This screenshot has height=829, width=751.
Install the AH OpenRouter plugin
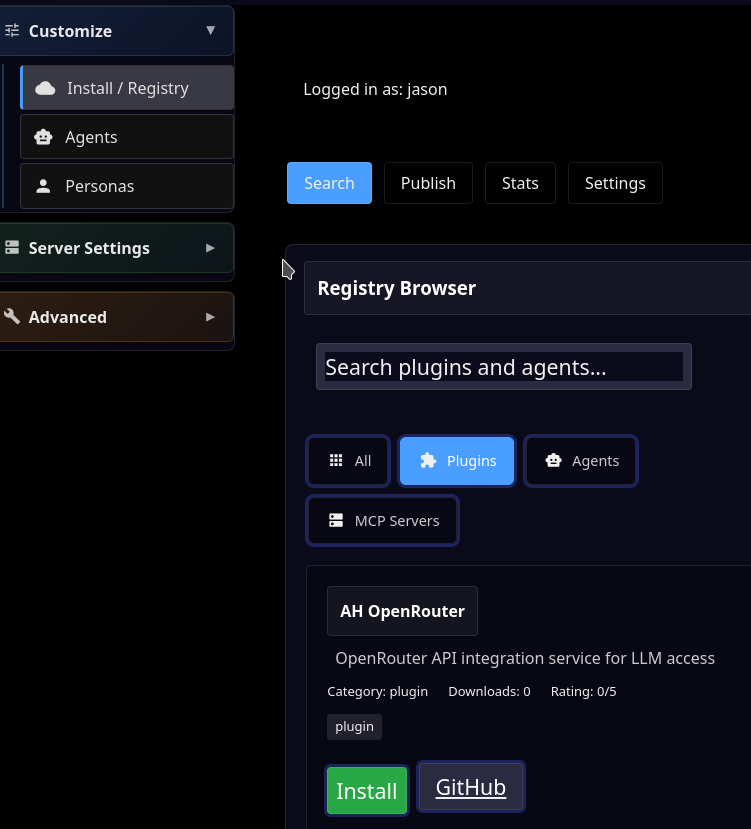[x=367, y=791]
